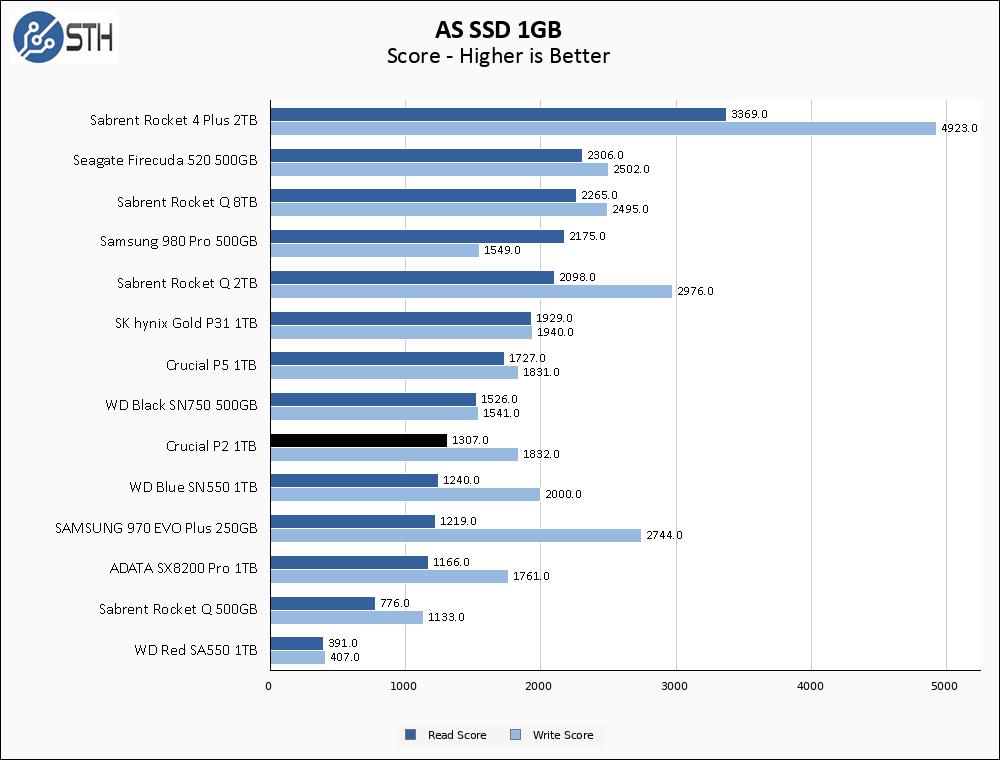Select the Sabrent Rocket 4 Plus 2TB label
Image resolution: width=1000 pixels, height=760 pixels.
point(173,120)
